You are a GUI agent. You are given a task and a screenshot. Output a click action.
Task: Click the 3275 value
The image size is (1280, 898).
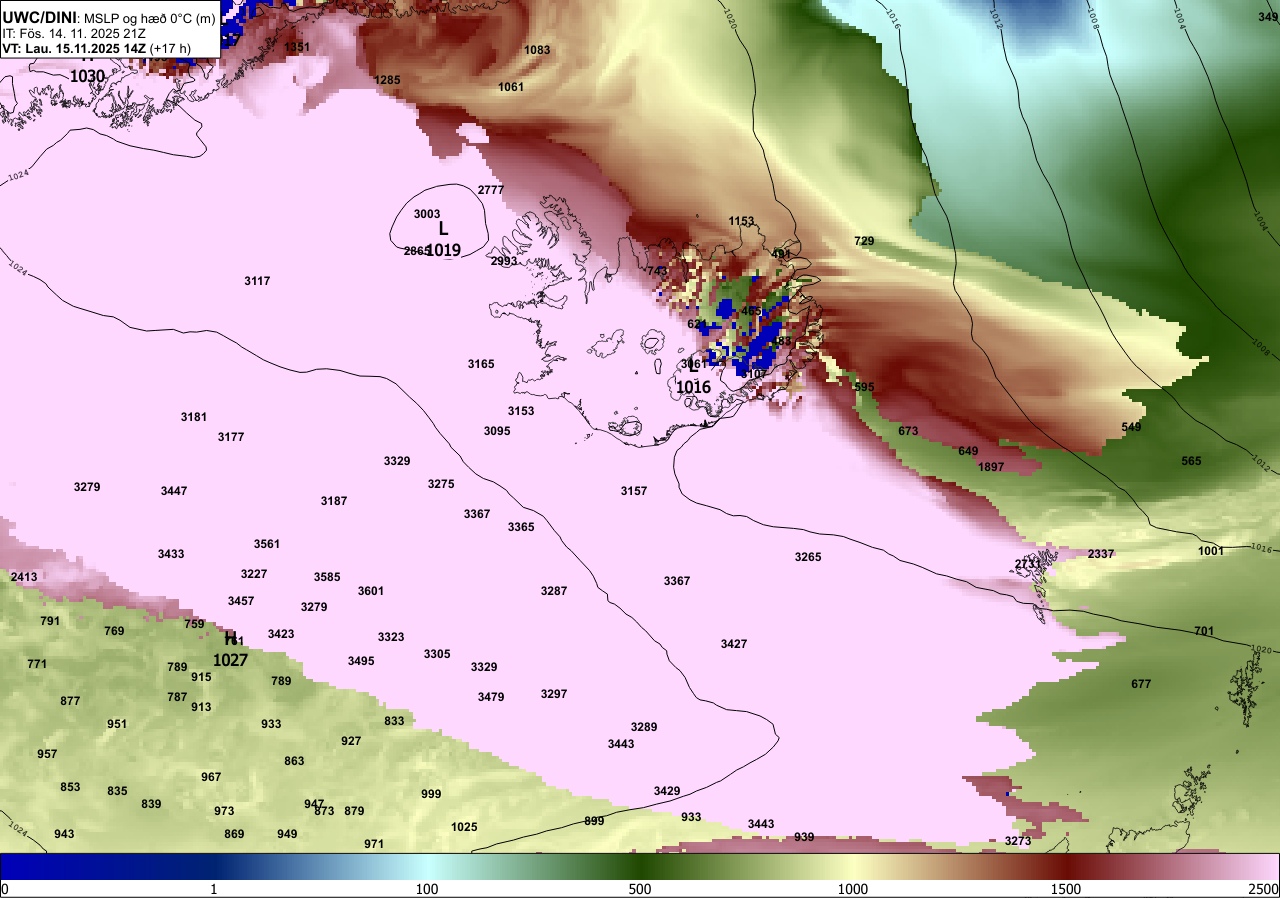(x=441, y=484)
